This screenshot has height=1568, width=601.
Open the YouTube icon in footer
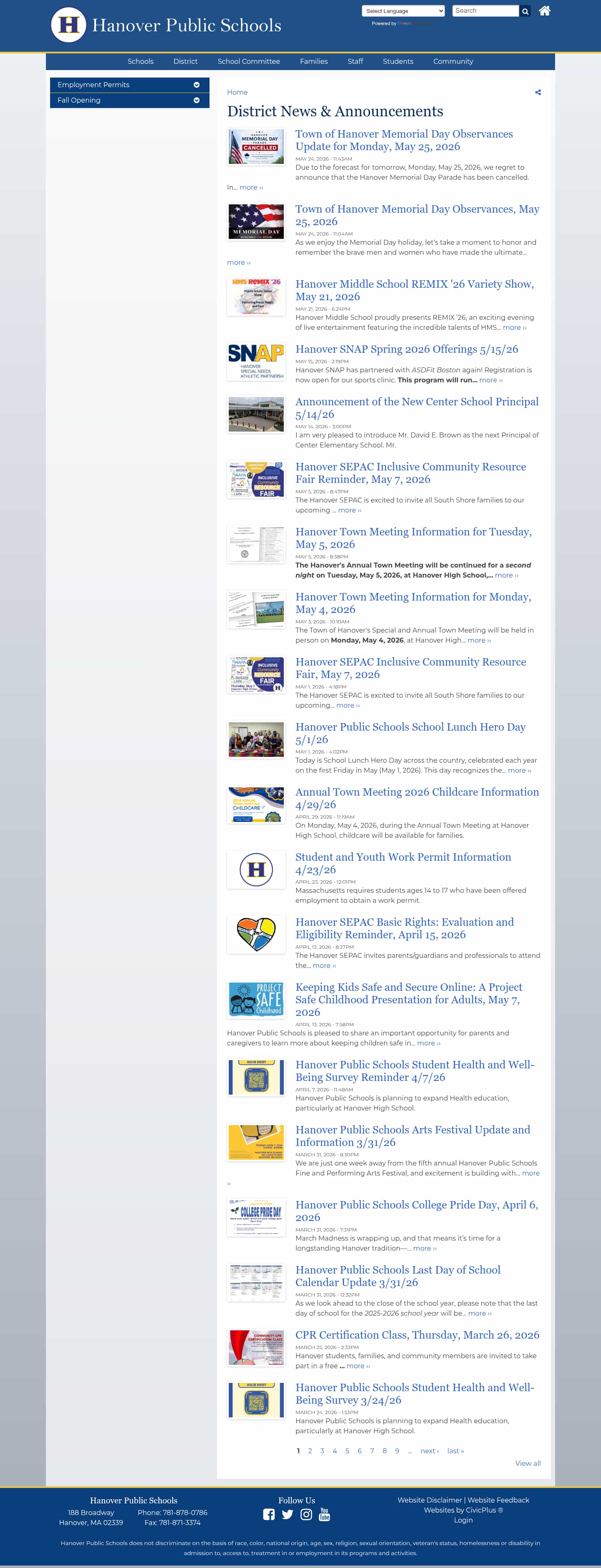pos(325,1515)
